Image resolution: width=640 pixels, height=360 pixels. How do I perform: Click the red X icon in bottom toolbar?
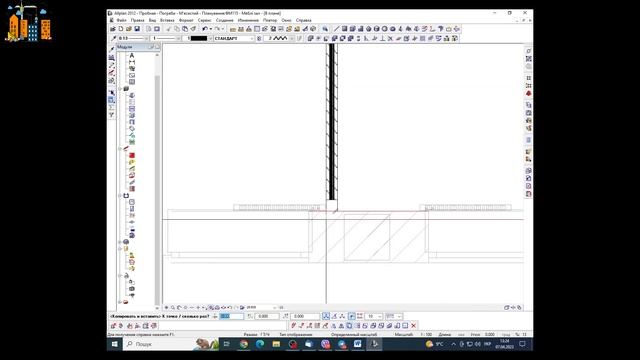[x=413, y=326]
